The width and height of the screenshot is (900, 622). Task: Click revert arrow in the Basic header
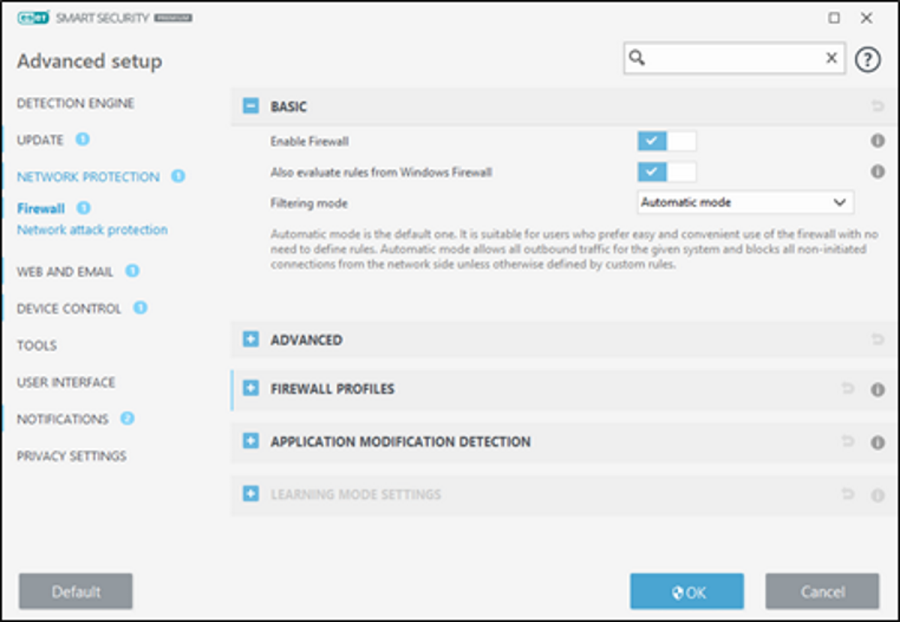click(877, 106)
